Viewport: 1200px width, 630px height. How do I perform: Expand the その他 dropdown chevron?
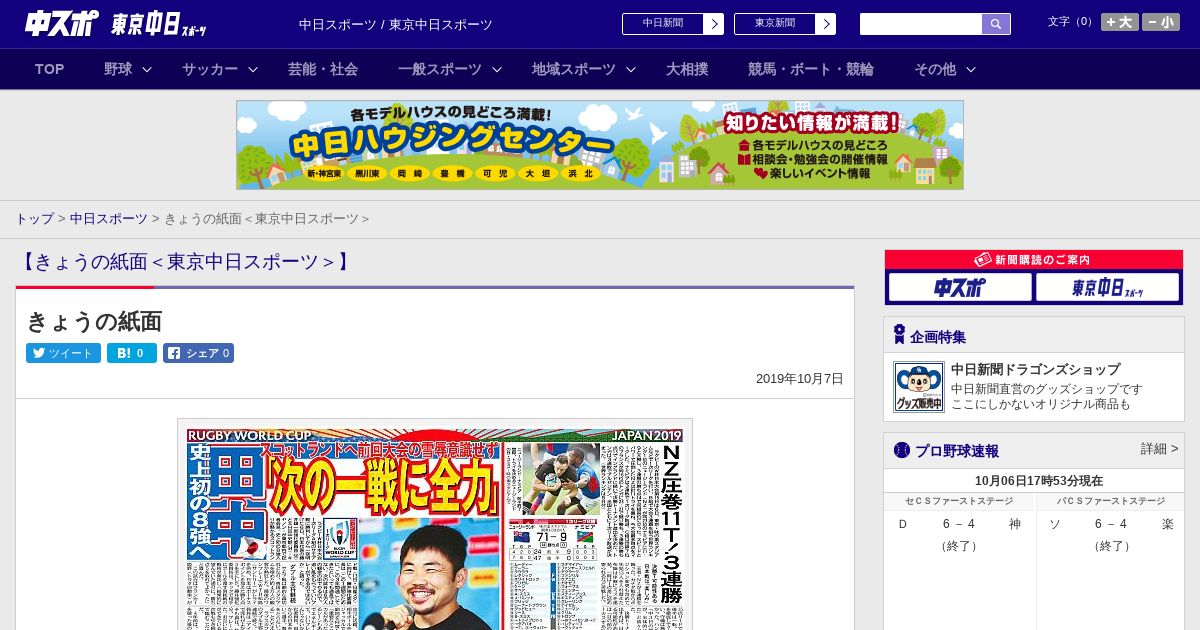[x=970, y=69]
